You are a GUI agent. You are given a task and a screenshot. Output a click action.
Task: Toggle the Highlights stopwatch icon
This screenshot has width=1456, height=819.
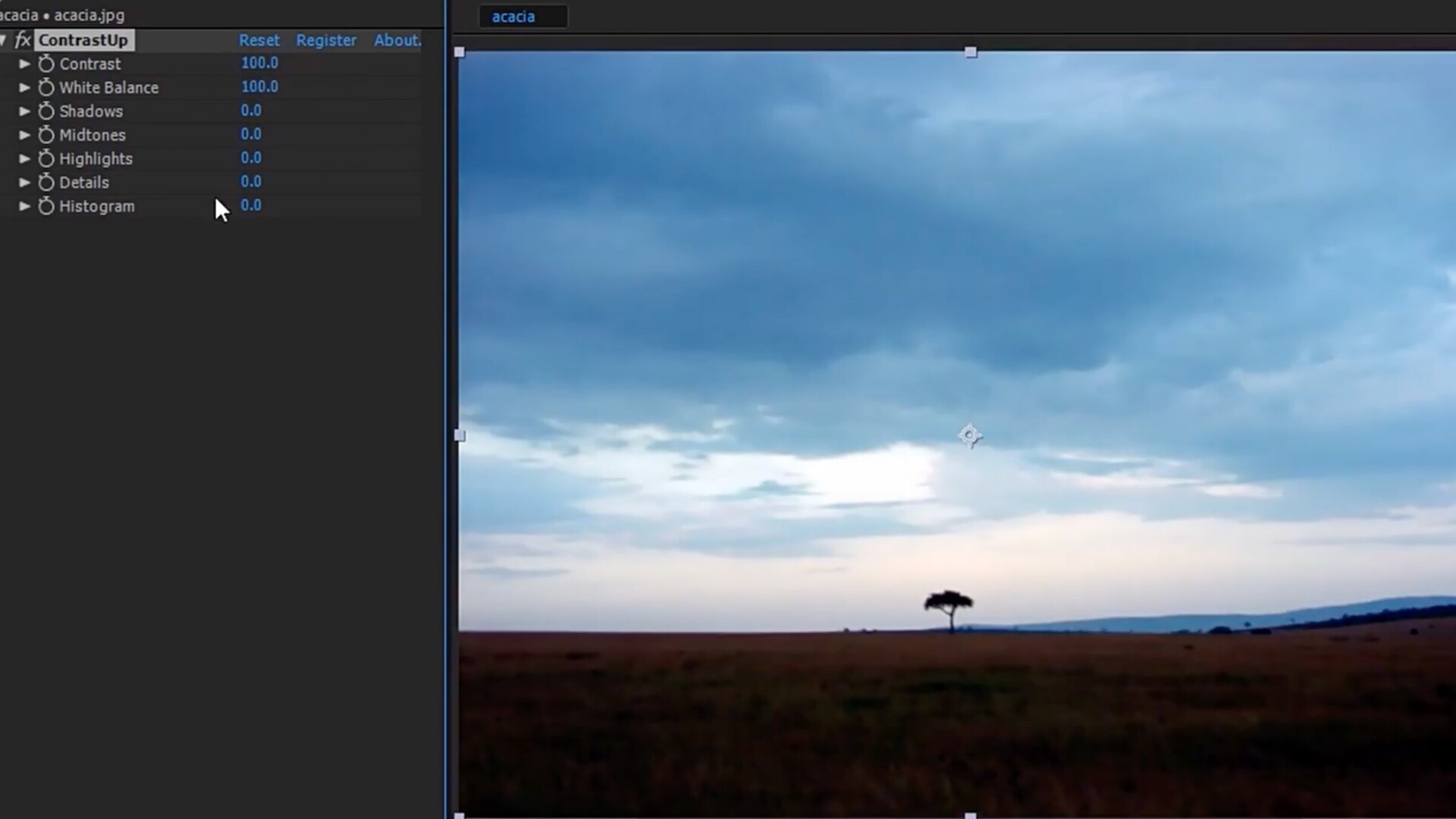(x=46, y=158)
